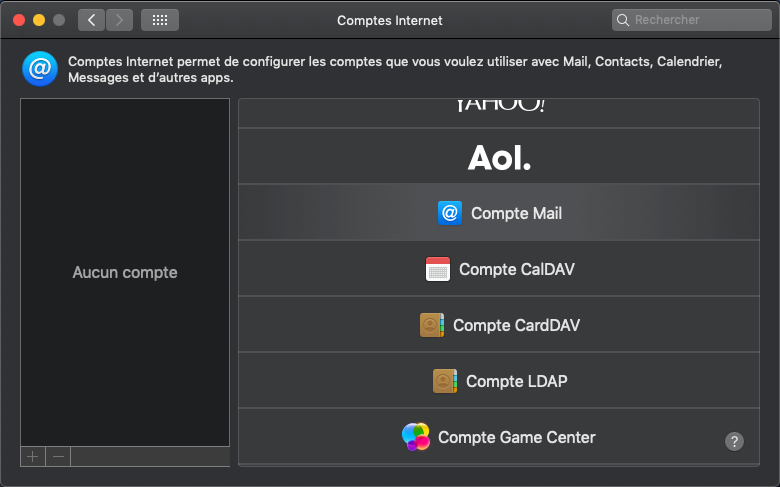Click the empty Aucun compte list

click(x=125, y=272)
